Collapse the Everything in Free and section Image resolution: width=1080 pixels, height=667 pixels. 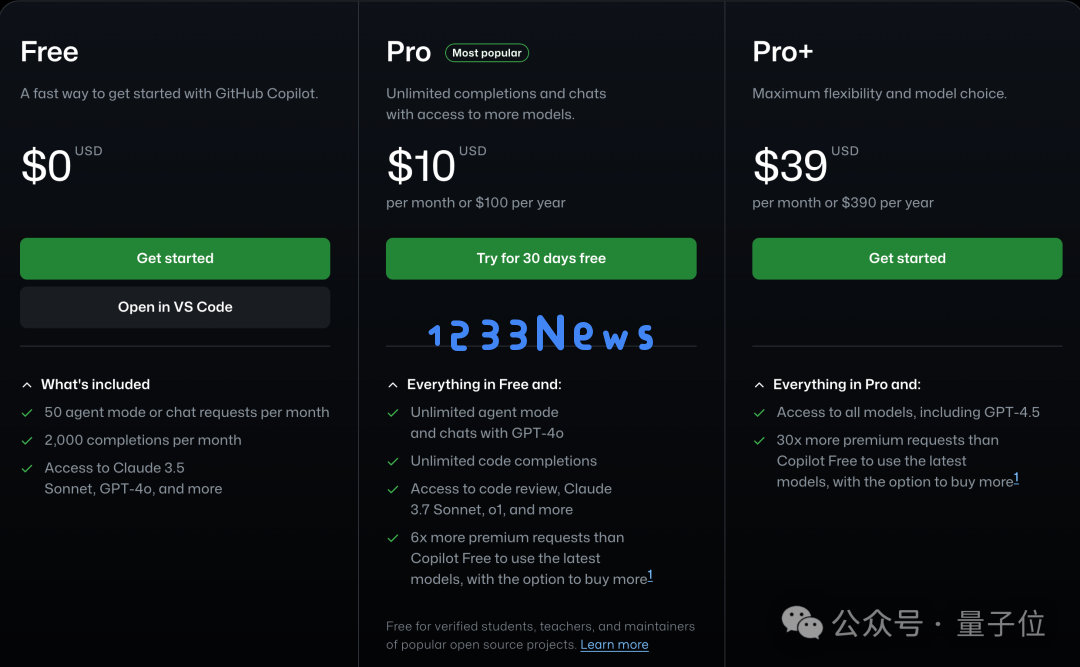pyautogui.click(x=393, y=385)
